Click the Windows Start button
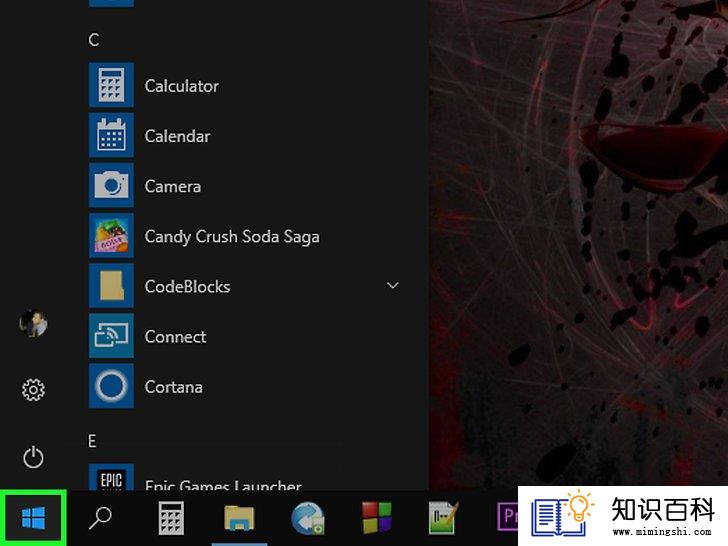 (x=33, y=518)
